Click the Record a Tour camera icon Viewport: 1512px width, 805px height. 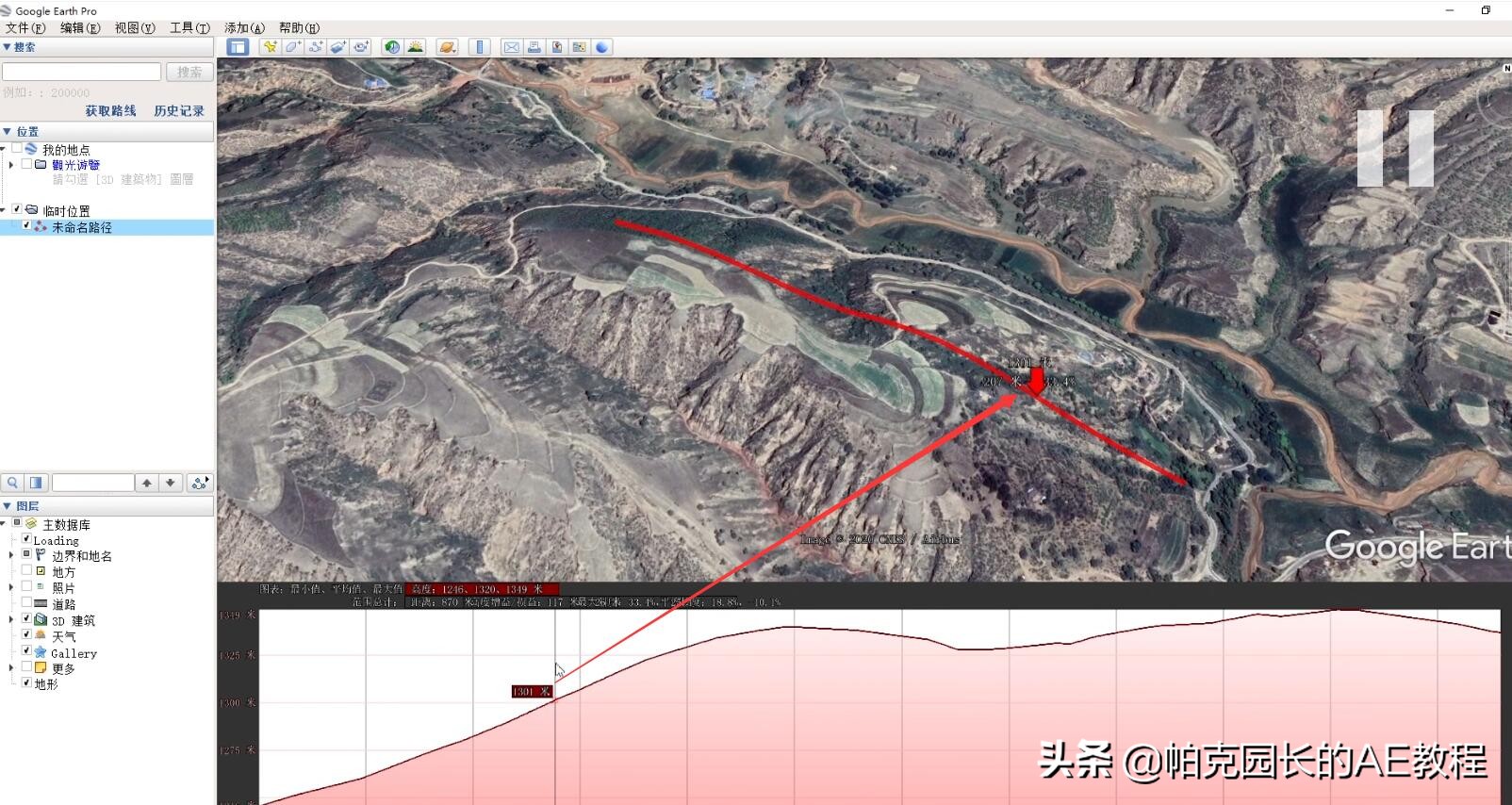tap(361, 47)
